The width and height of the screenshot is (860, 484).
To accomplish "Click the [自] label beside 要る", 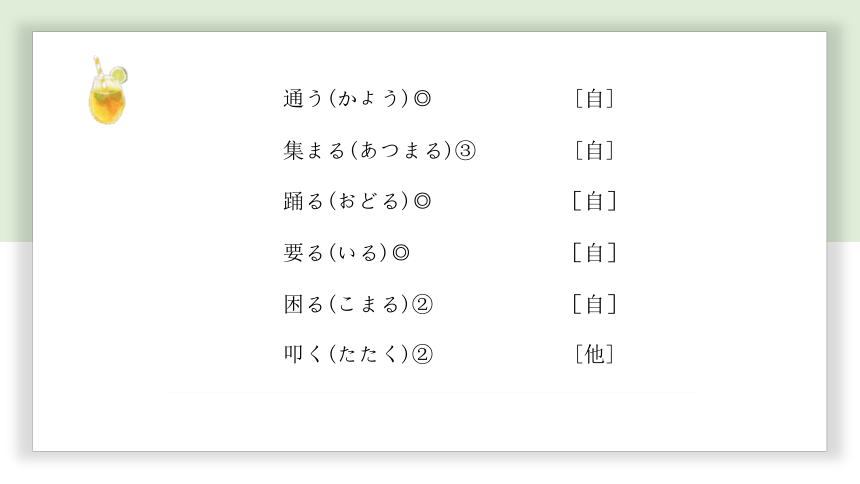I will (x=595, y=253).
